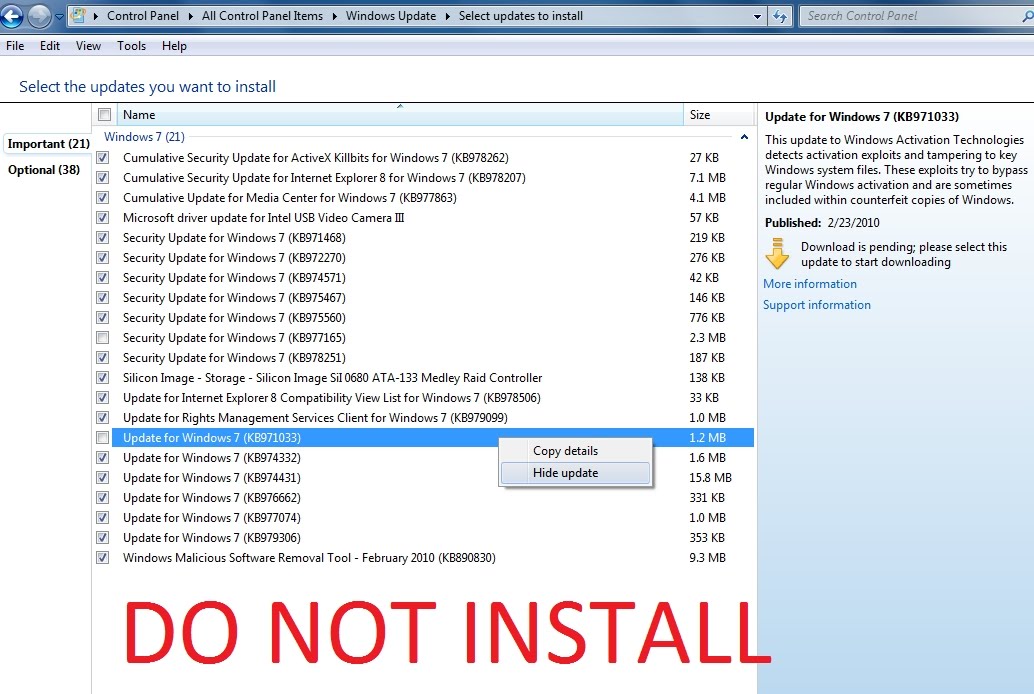Uncheck Rights Management Services KB979099 checkbox
Screen dimensions: 1034x694
click(x=102, y=418)
